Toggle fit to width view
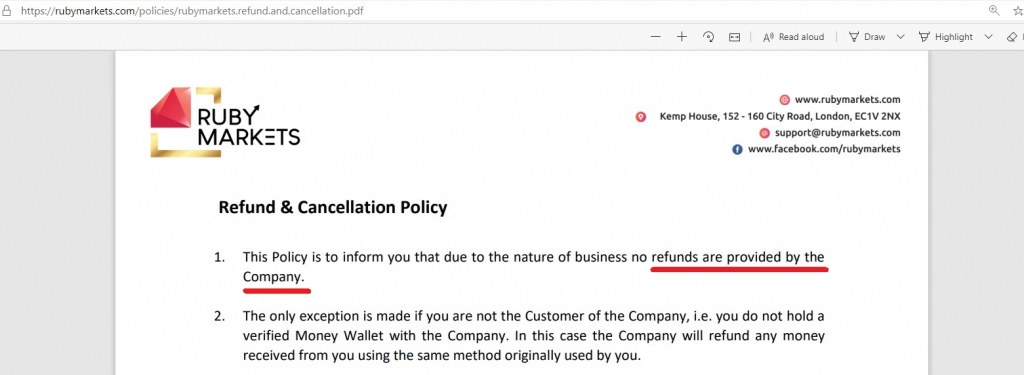1024x375 pixels. [x=735, y=37]
